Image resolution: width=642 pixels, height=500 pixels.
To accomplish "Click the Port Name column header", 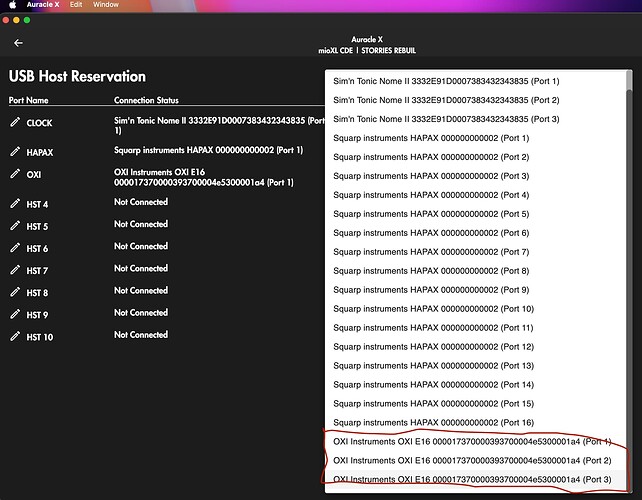I will click(x=28, y=100).
